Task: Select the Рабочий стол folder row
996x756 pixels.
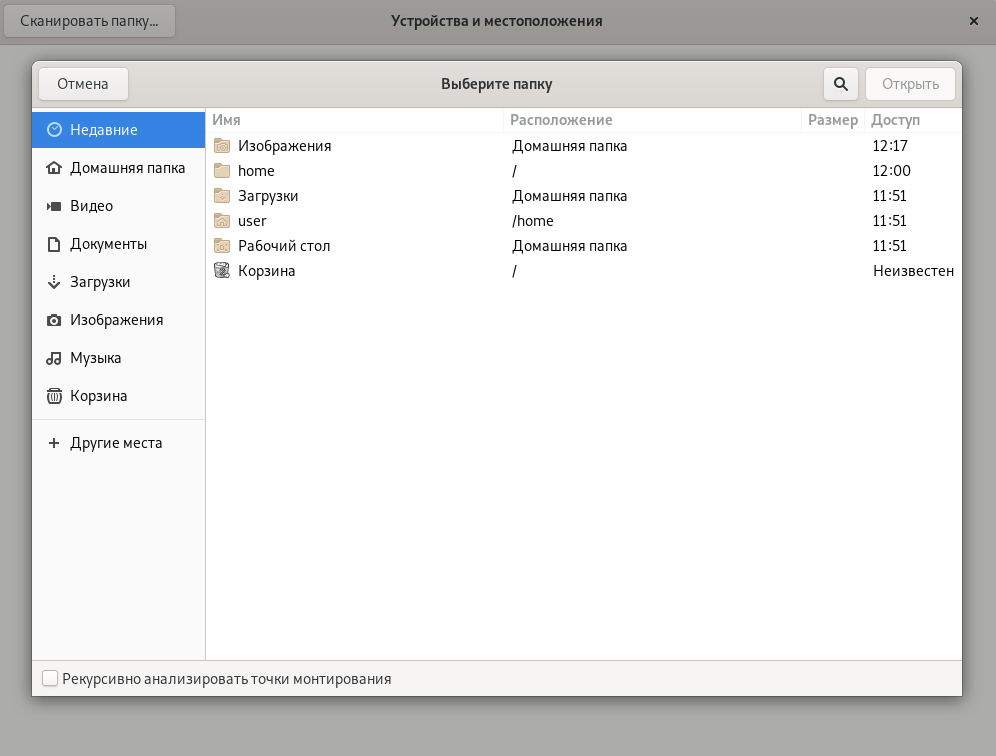Action: click(284, 246)
